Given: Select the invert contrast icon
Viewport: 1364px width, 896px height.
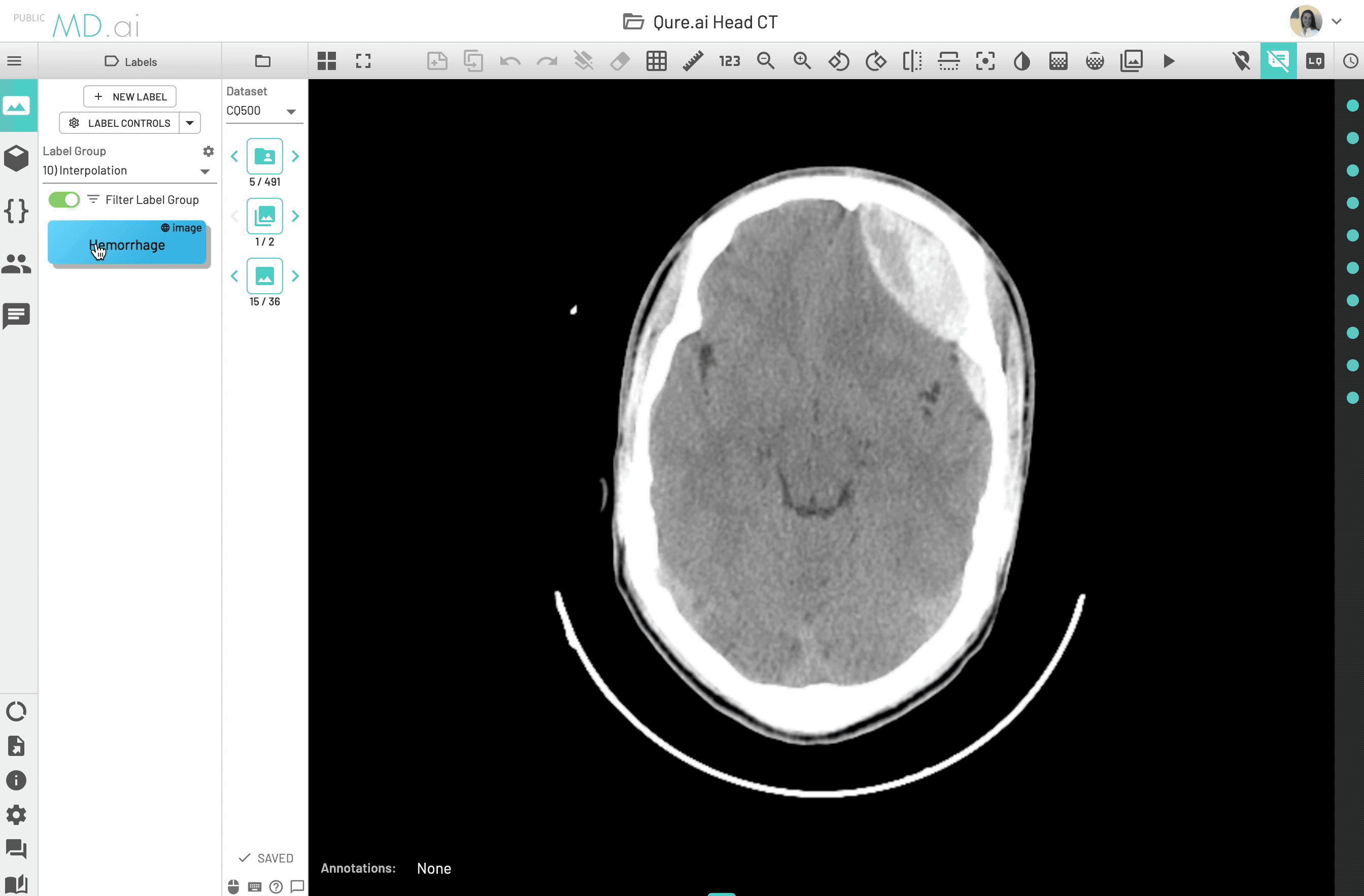Looking at the screenshot, I should point(1021,61).
